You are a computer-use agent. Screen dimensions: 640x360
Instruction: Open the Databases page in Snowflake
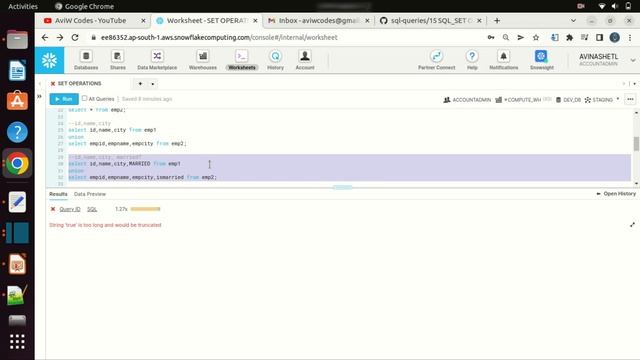[x=86, y=60]
